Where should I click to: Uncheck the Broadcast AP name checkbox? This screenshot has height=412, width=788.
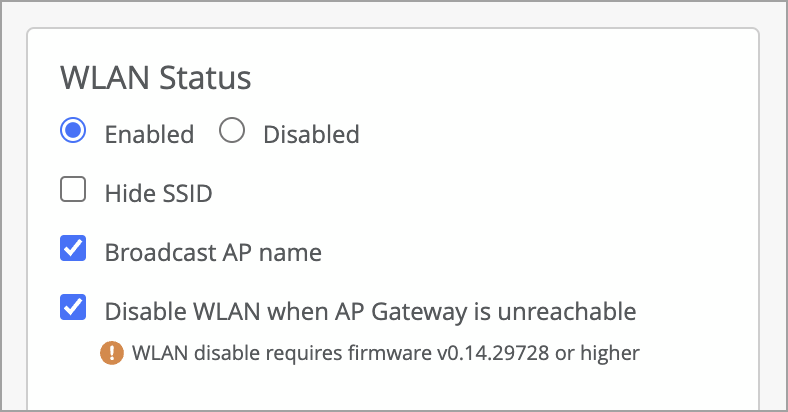click(x=73, y=249)
